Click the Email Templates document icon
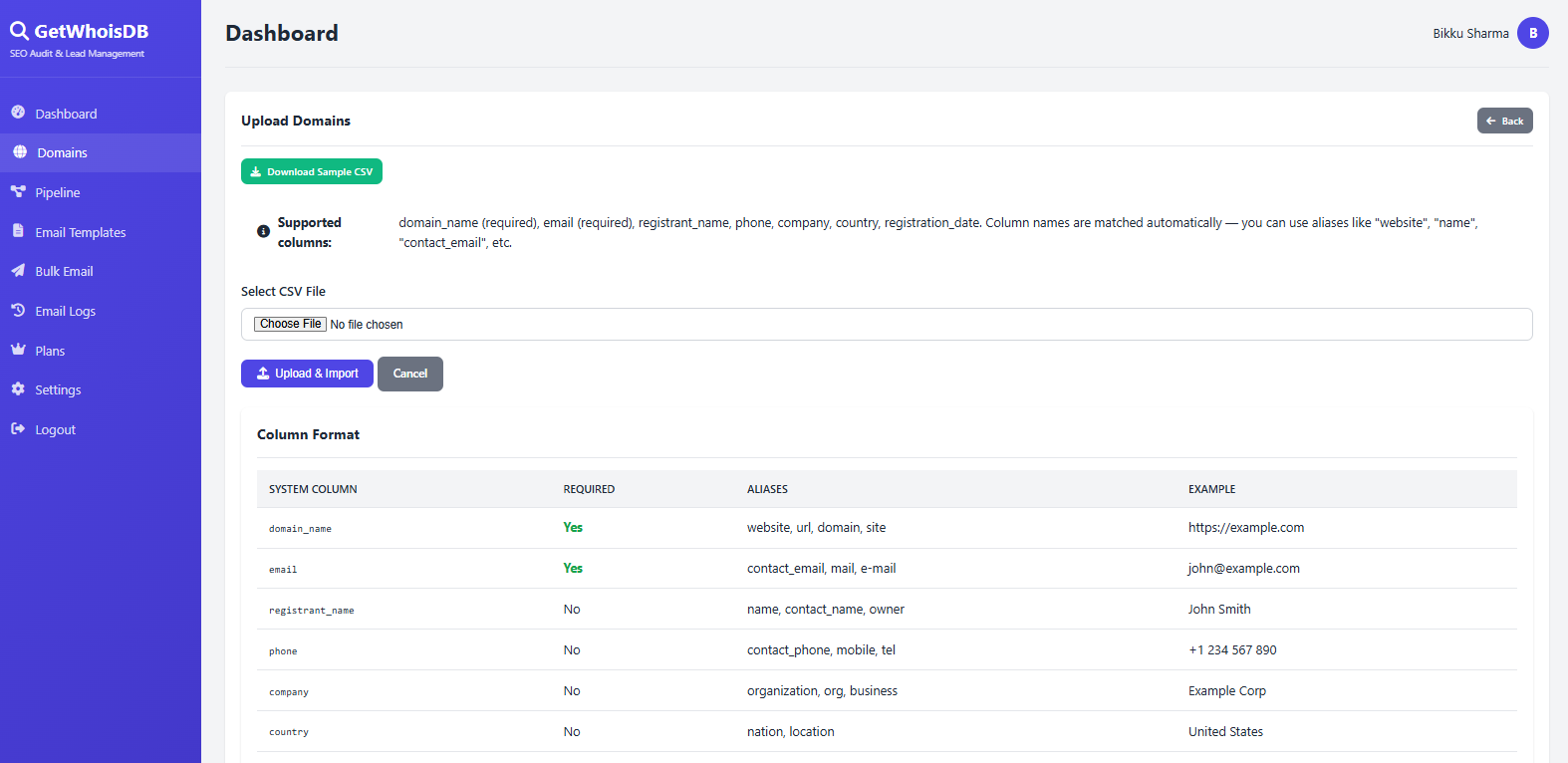The image size is (1568, 763). tap(18, 231)
